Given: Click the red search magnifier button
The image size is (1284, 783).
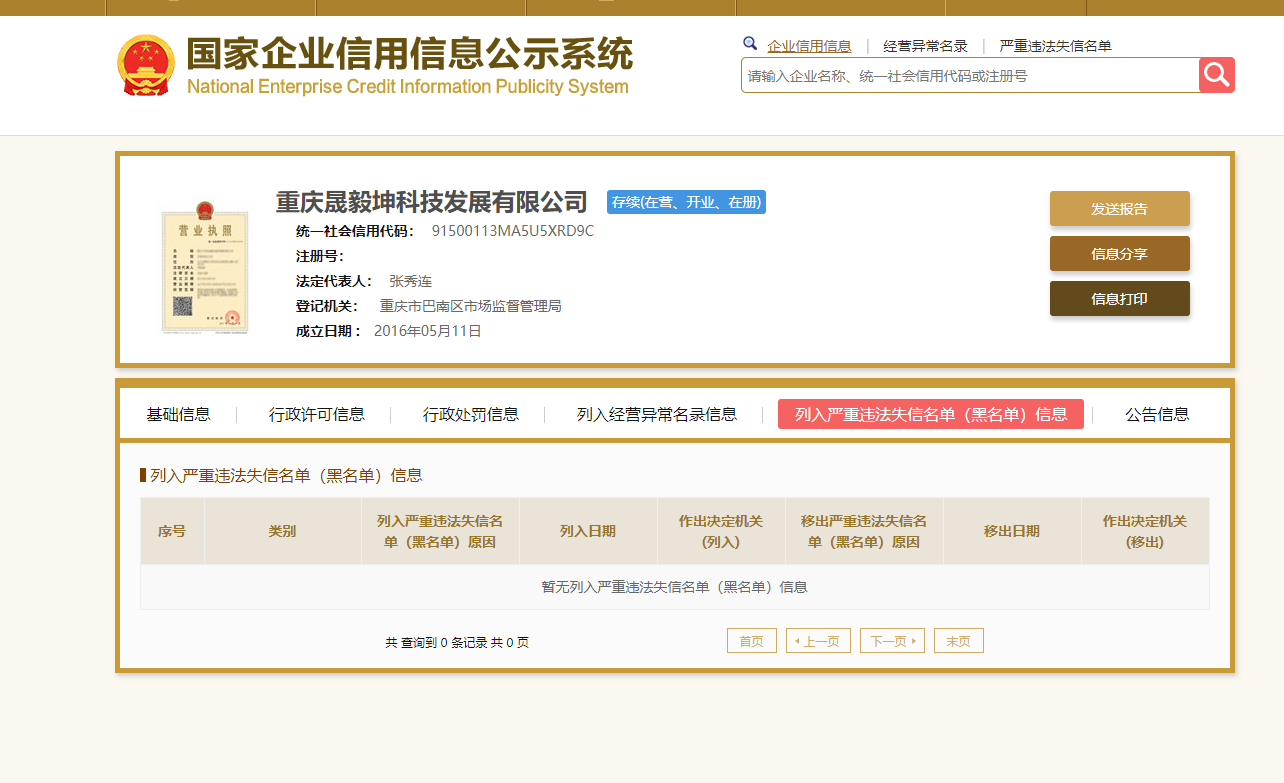Looking at the screenshot, I should pyautogui.click(x=1217, y=75).
